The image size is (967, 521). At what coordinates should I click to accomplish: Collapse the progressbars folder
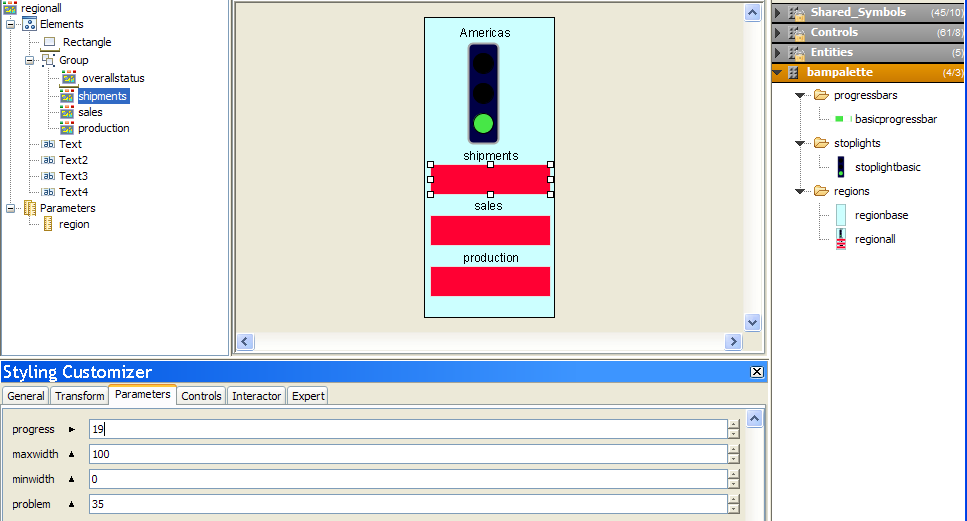(801, 95)
